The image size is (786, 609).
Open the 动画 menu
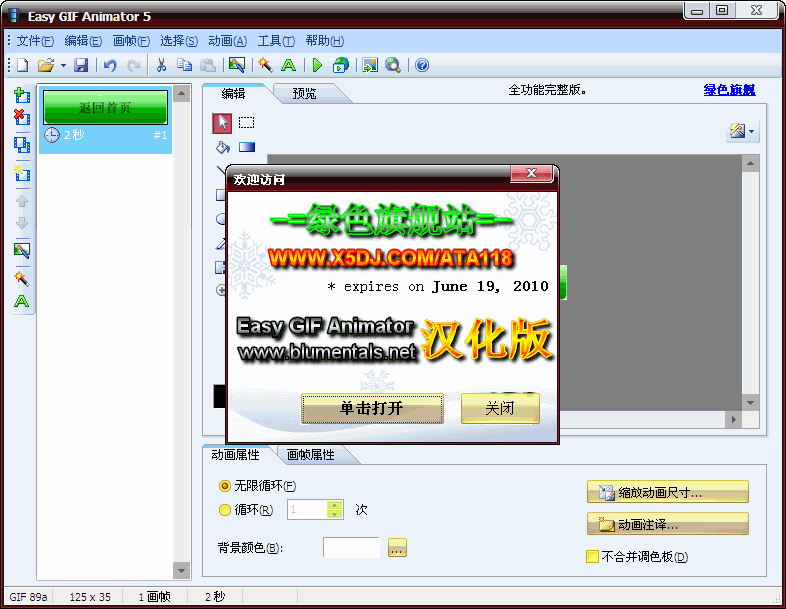228,41
